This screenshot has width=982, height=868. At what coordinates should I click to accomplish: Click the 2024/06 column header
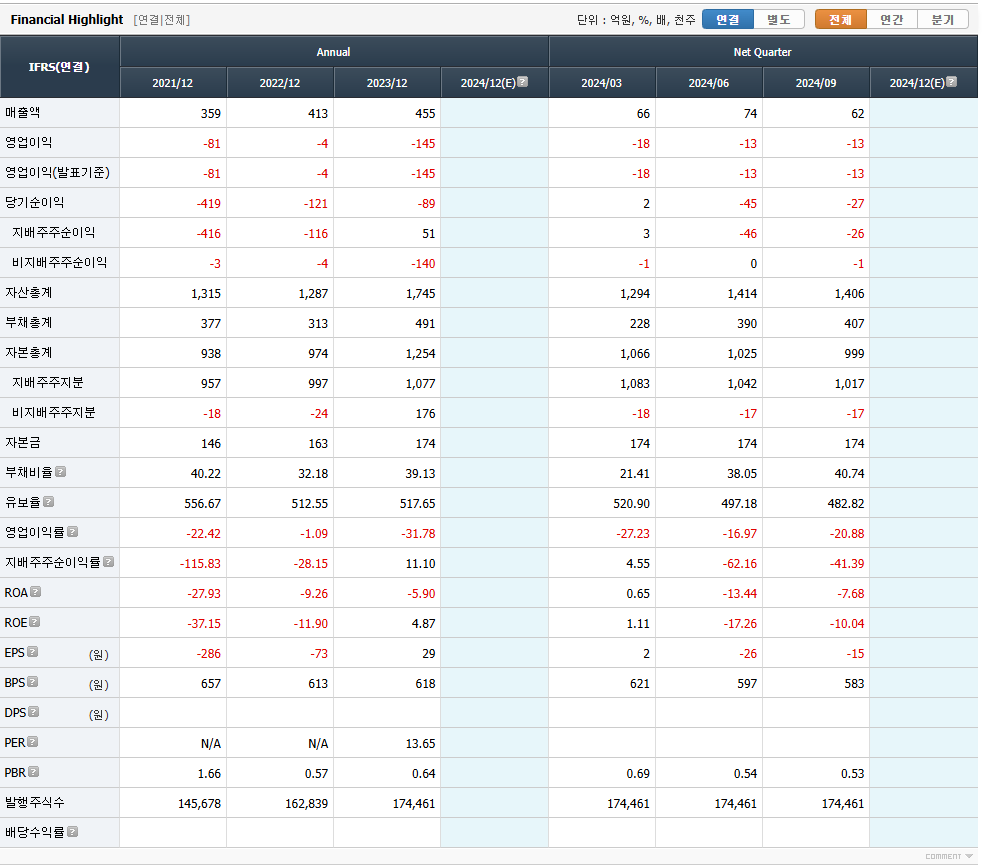pyautogui.click(x=709, y=83)
